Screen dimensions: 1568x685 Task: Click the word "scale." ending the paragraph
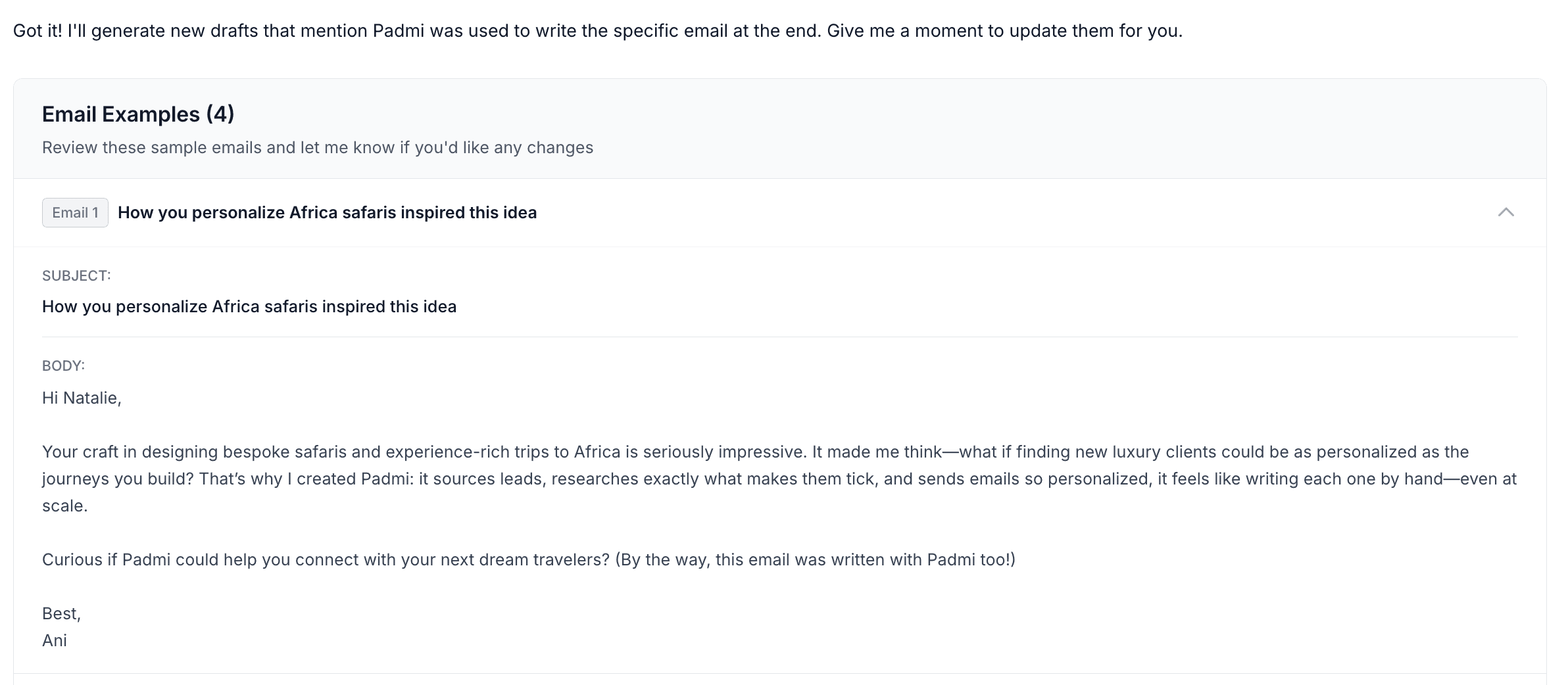(x=64, y=506)
